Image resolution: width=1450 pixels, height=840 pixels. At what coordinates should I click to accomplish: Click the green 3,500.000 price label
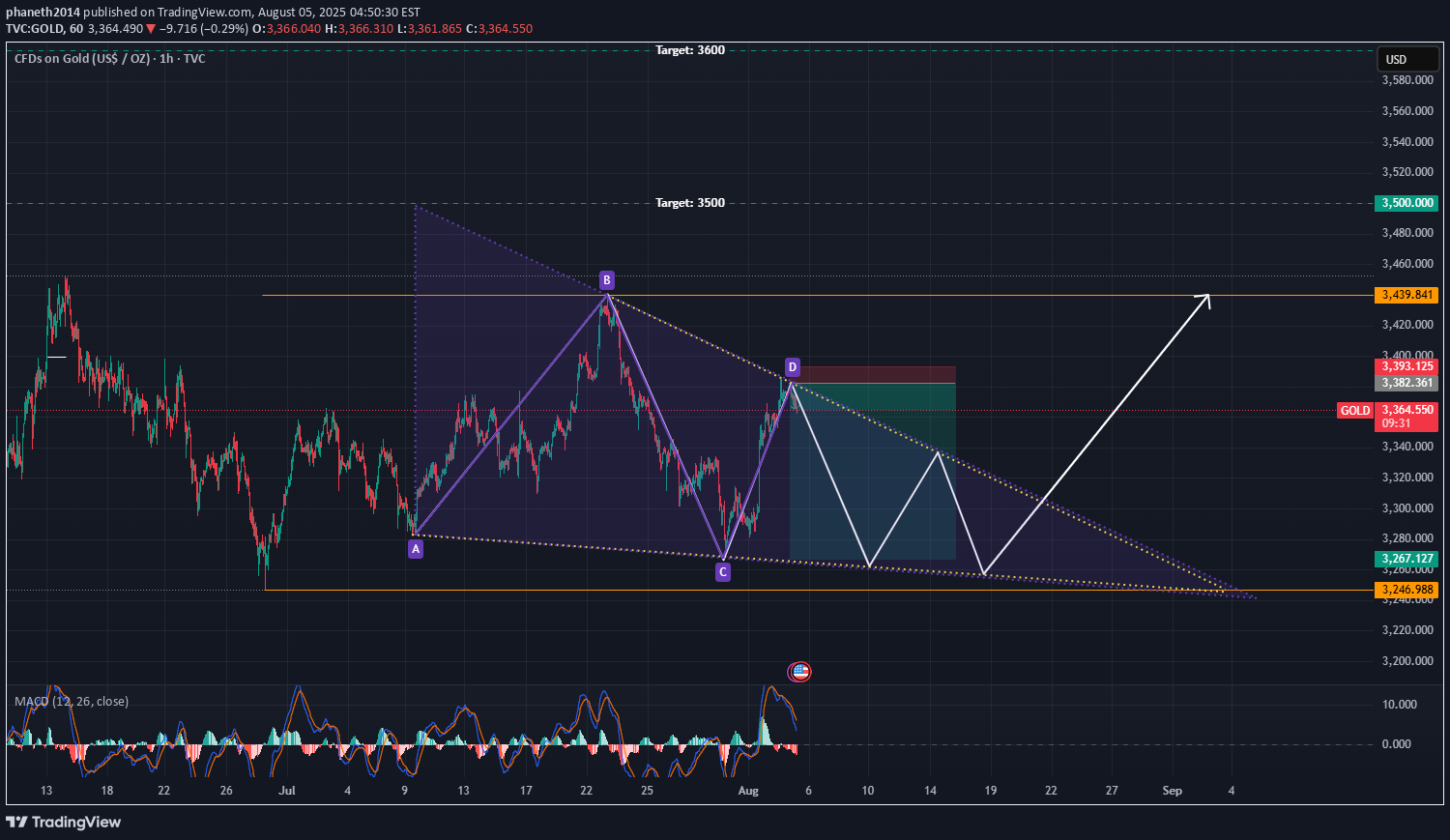click(1406, 203)
